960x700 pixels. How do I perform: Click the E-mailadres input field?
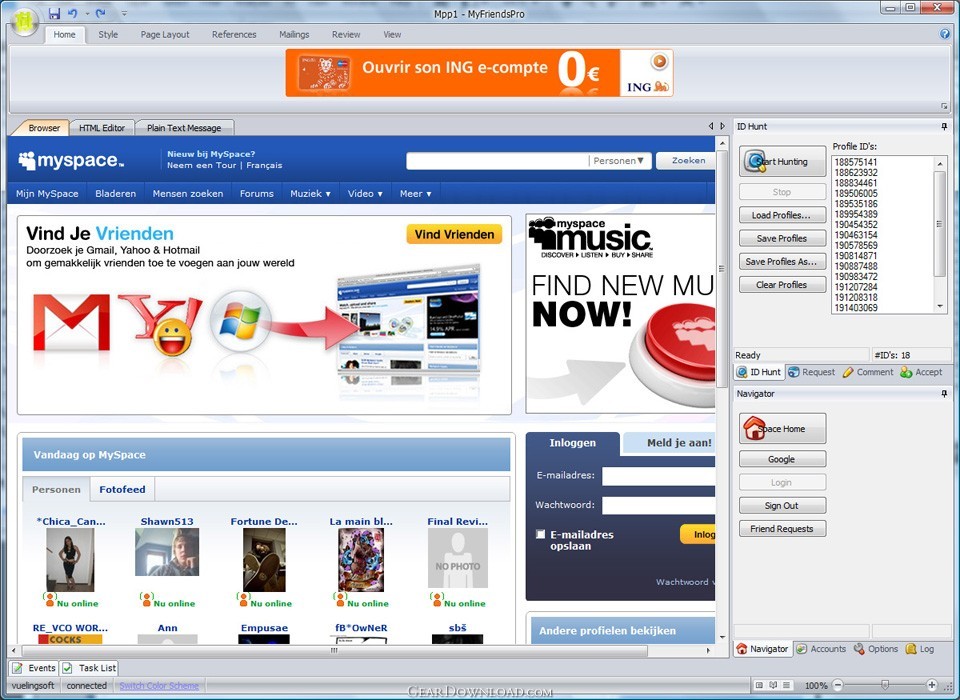click(658, 476)
